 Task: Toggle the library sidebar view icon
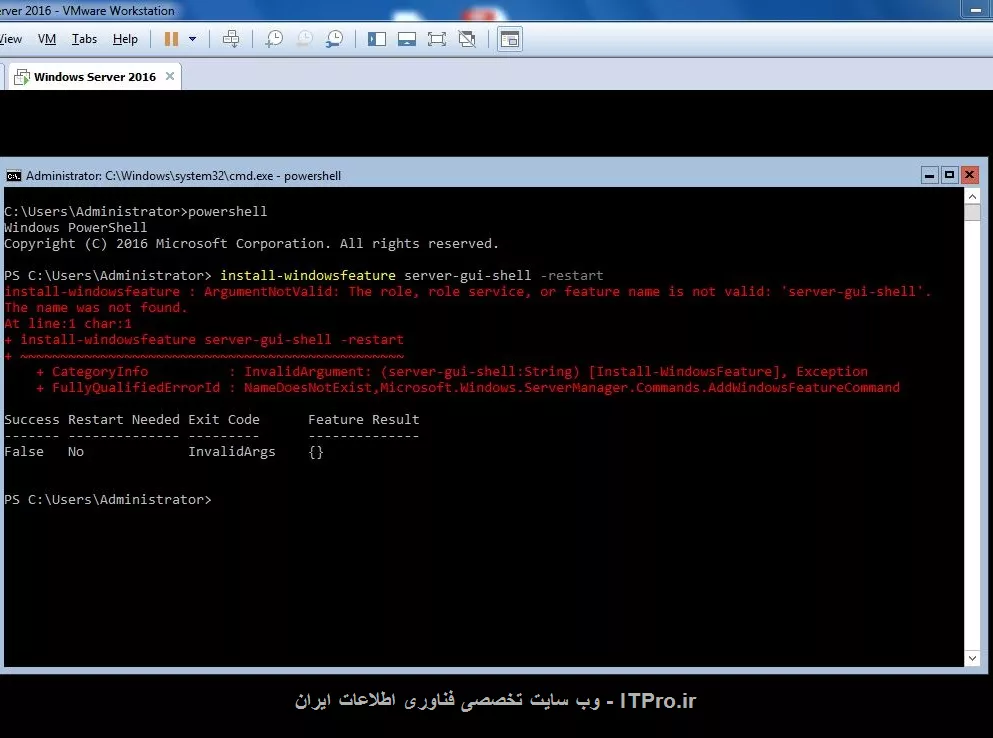[x=377, y=39]
